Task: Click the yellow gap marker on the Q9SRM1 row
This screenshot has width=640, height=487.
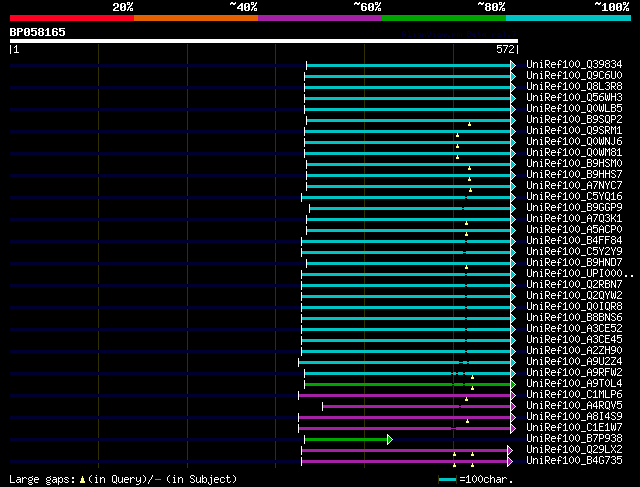Action: (457, 135)
